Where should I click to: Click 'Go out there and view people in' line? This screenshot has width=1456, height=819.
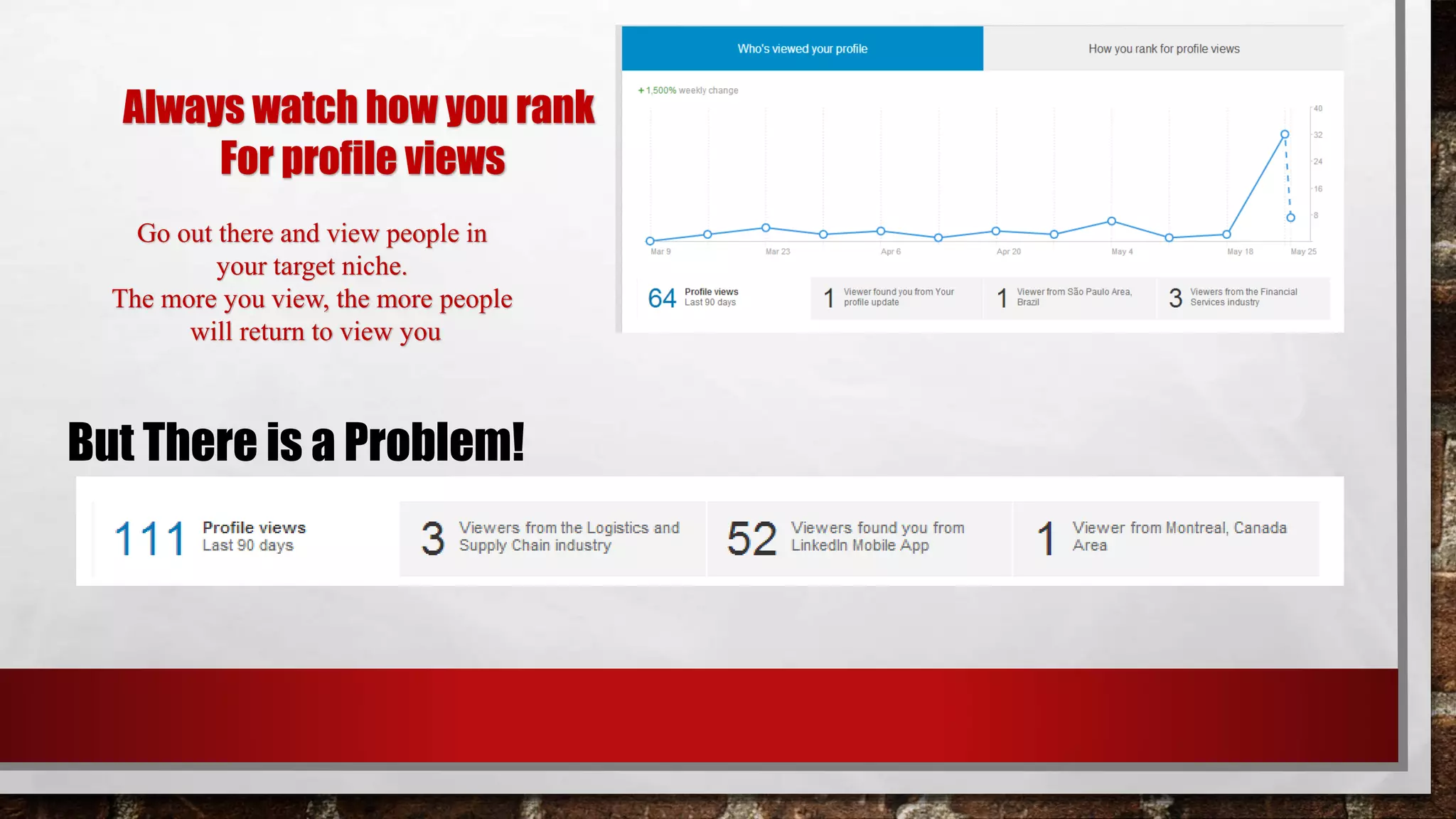pos(312,233)
